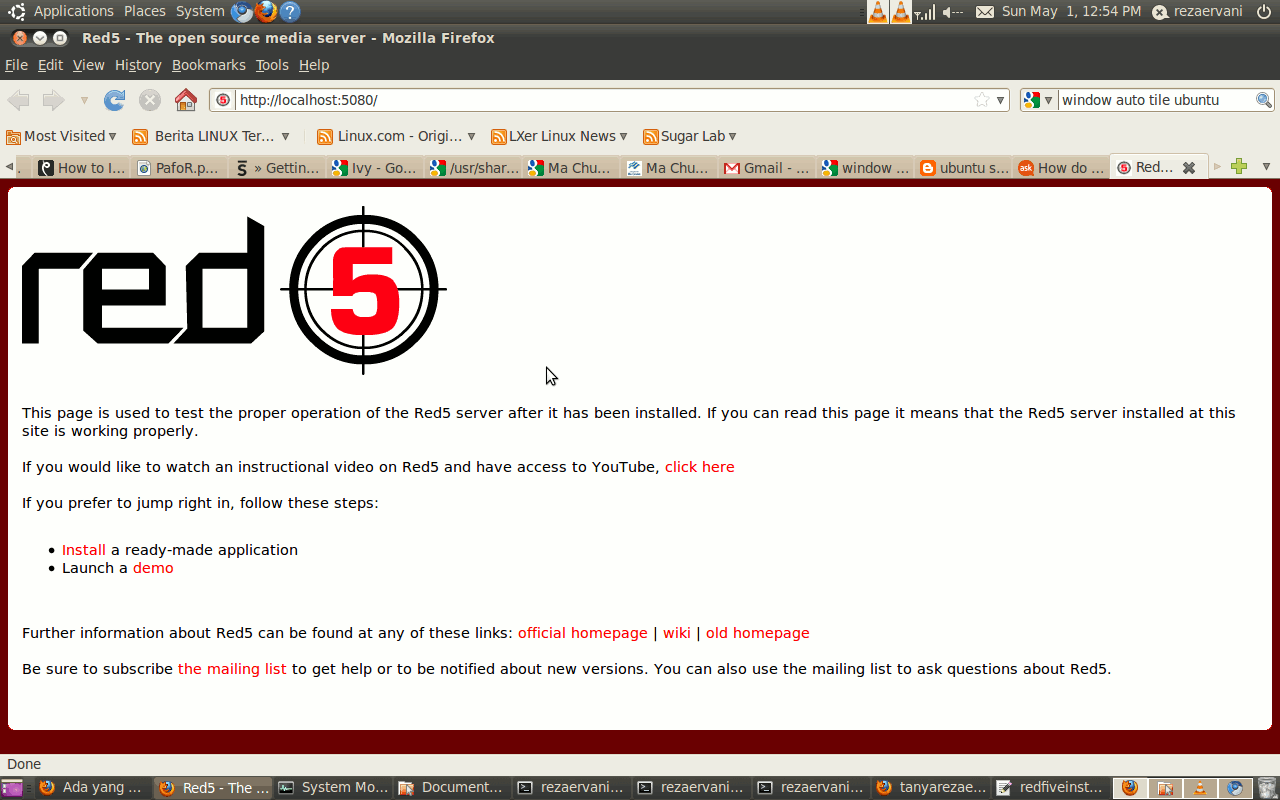The image size is (1280, 800).
Task: Expand the Linux.com feed dropdown
Action: coord(471,136)
